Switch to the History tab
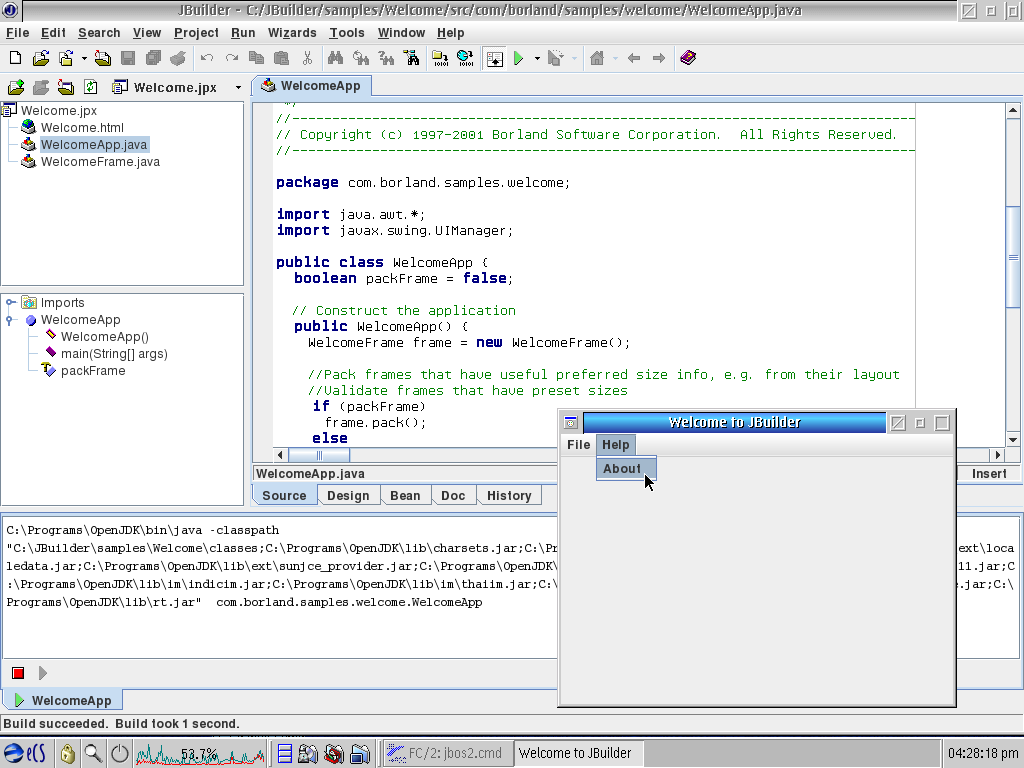 pyautogui.click(x=509, y=495)
